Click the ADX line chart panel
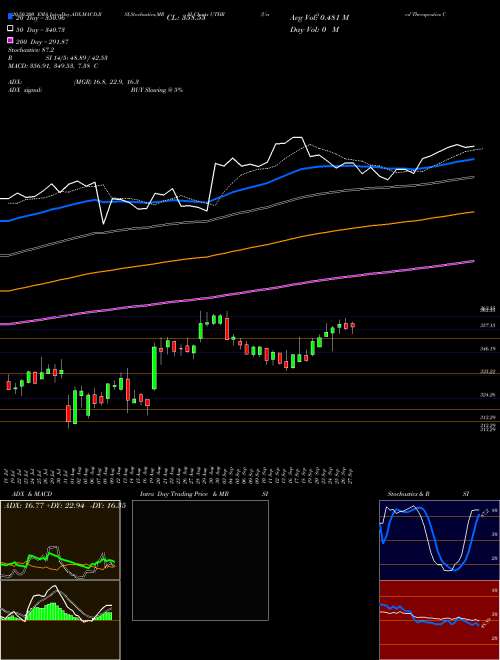500x660 pixels. tap(60, 540)
